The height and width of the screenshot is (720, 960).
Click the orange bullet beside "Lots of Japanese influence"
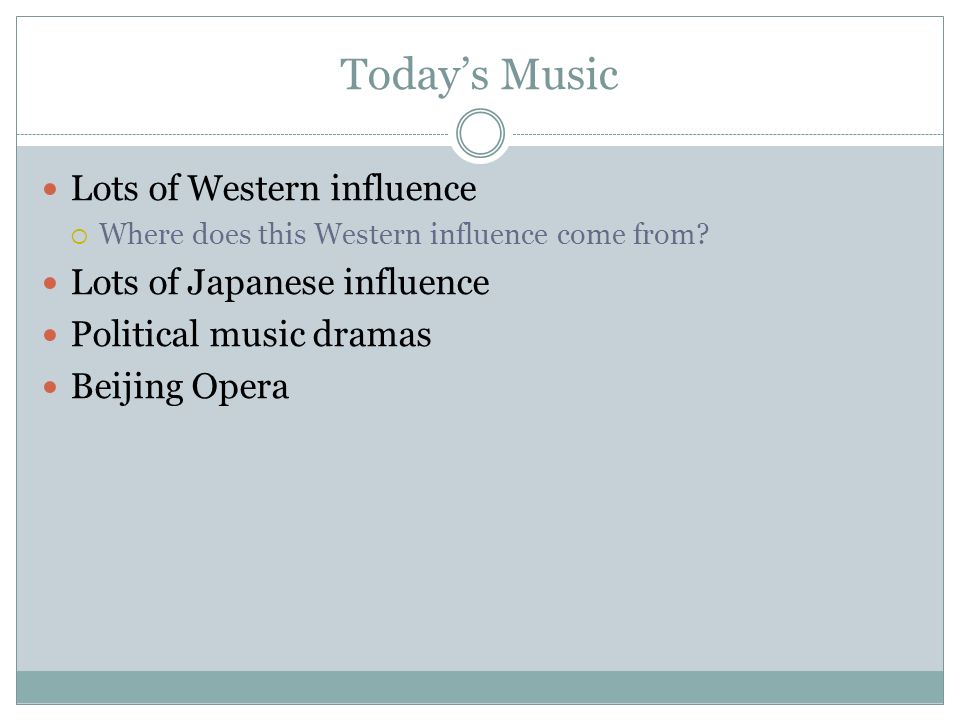click(x=50, y=283)
